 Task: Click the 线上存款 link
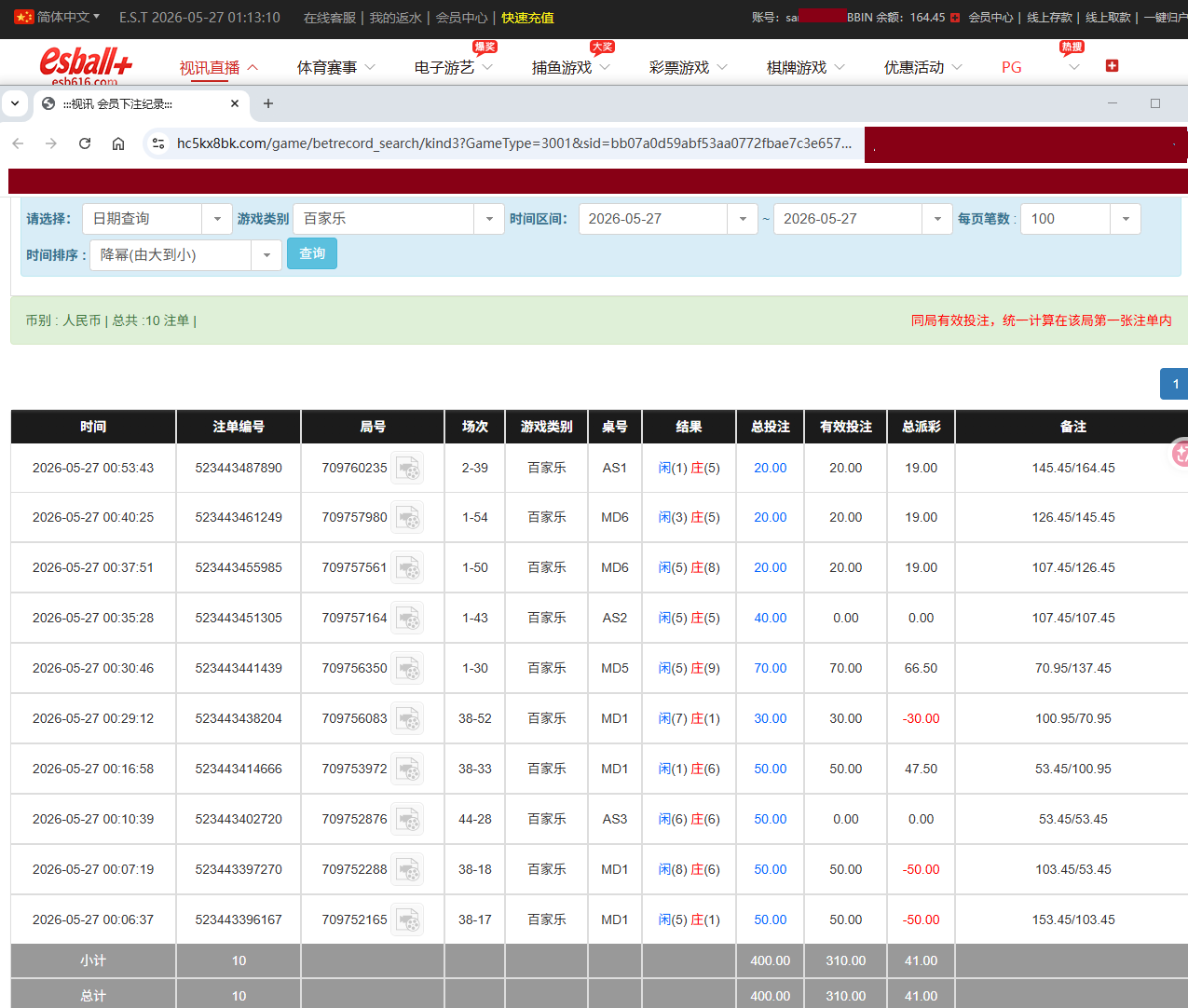pyautogui.click(x=1049, y=18)
